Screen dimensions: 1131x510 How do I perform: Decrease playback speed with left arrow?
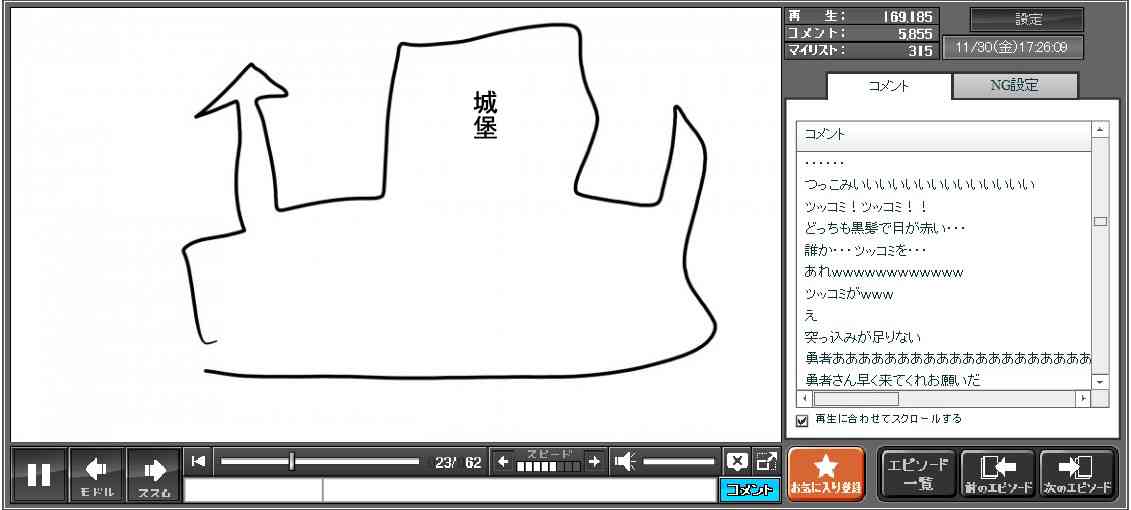pos(503,462)
